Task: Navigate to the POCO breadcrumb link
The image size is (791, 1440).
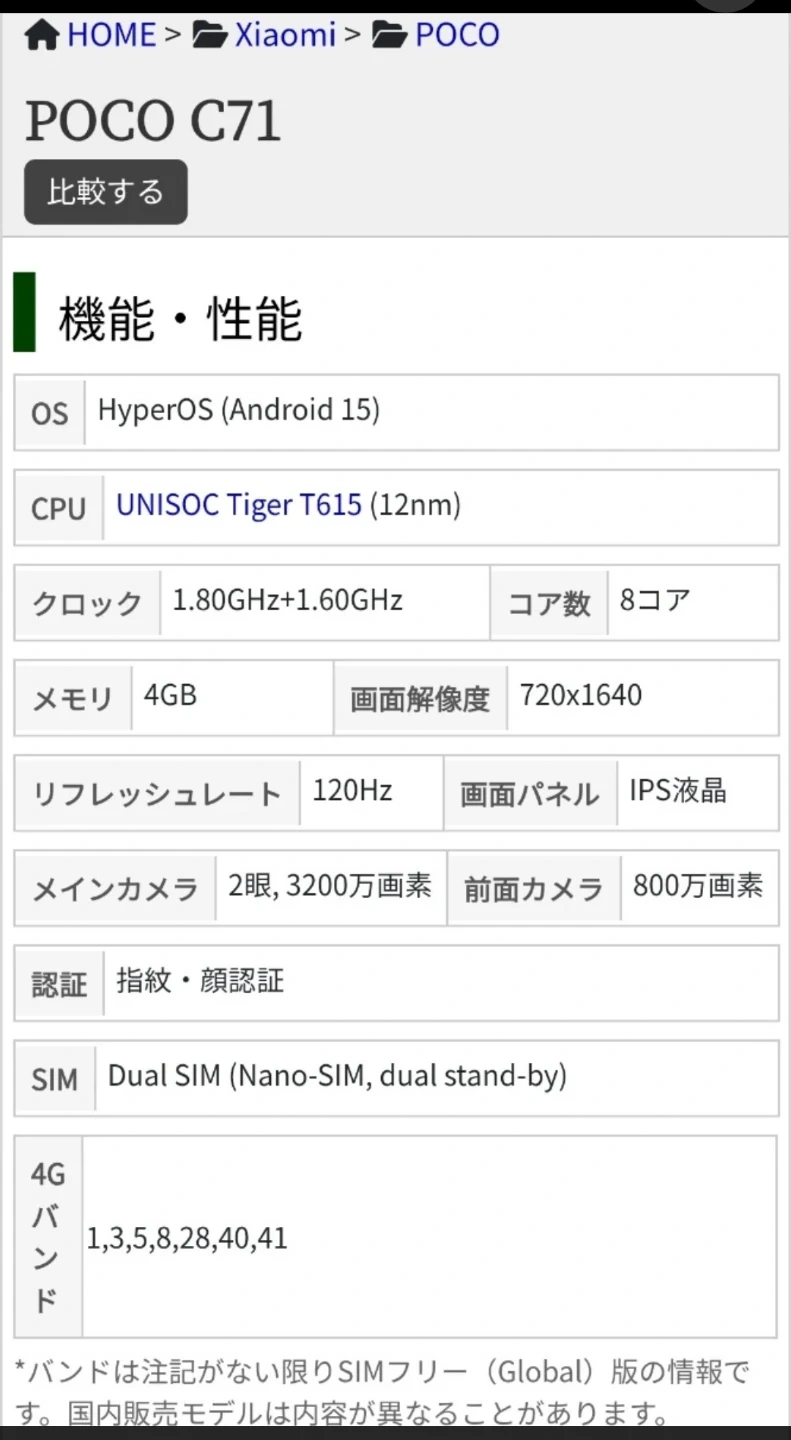Action: click(x=457, y=36)
